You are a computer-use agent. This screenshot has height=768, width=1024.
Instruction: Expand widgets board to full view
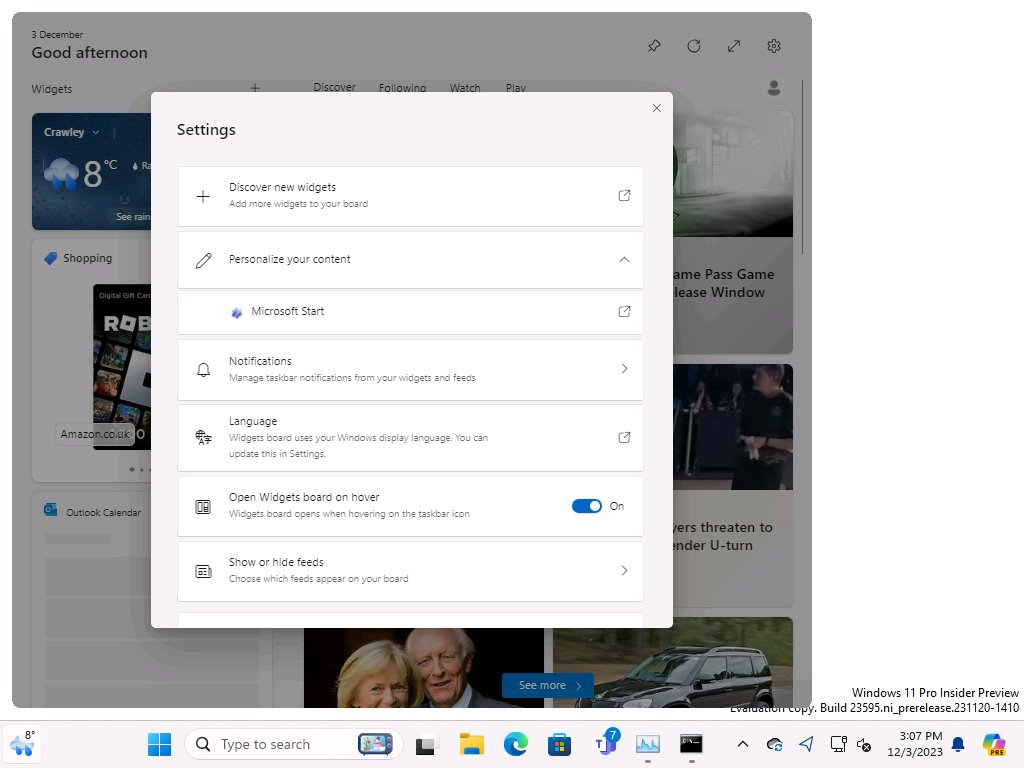click(x=734, y=46)
